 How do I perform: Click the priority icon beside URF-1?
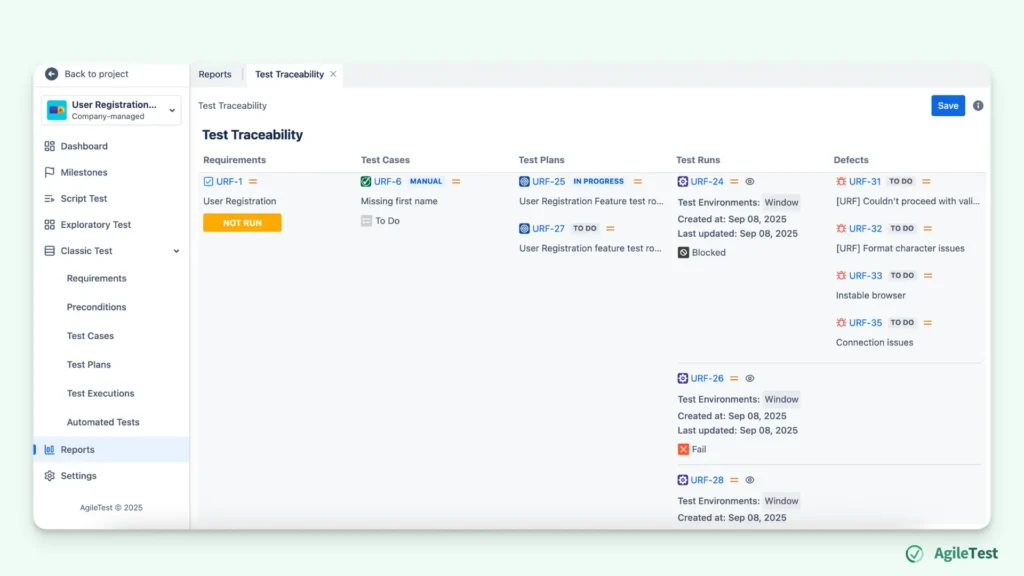[x=253, y=182]
